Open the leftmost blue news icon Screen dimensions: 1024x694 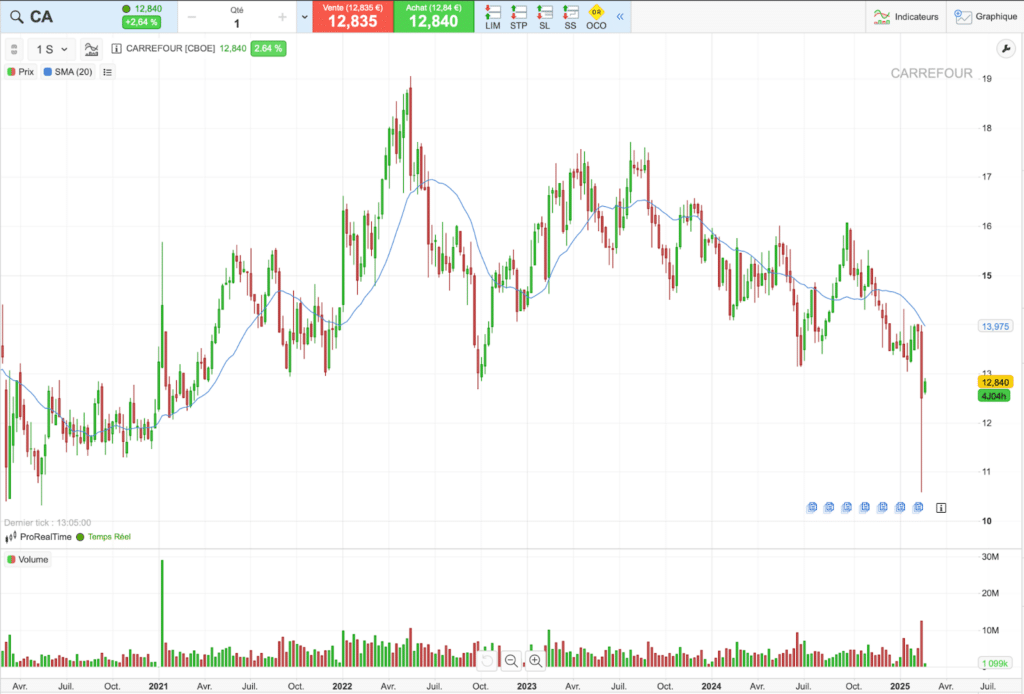(x=812, y=507)
